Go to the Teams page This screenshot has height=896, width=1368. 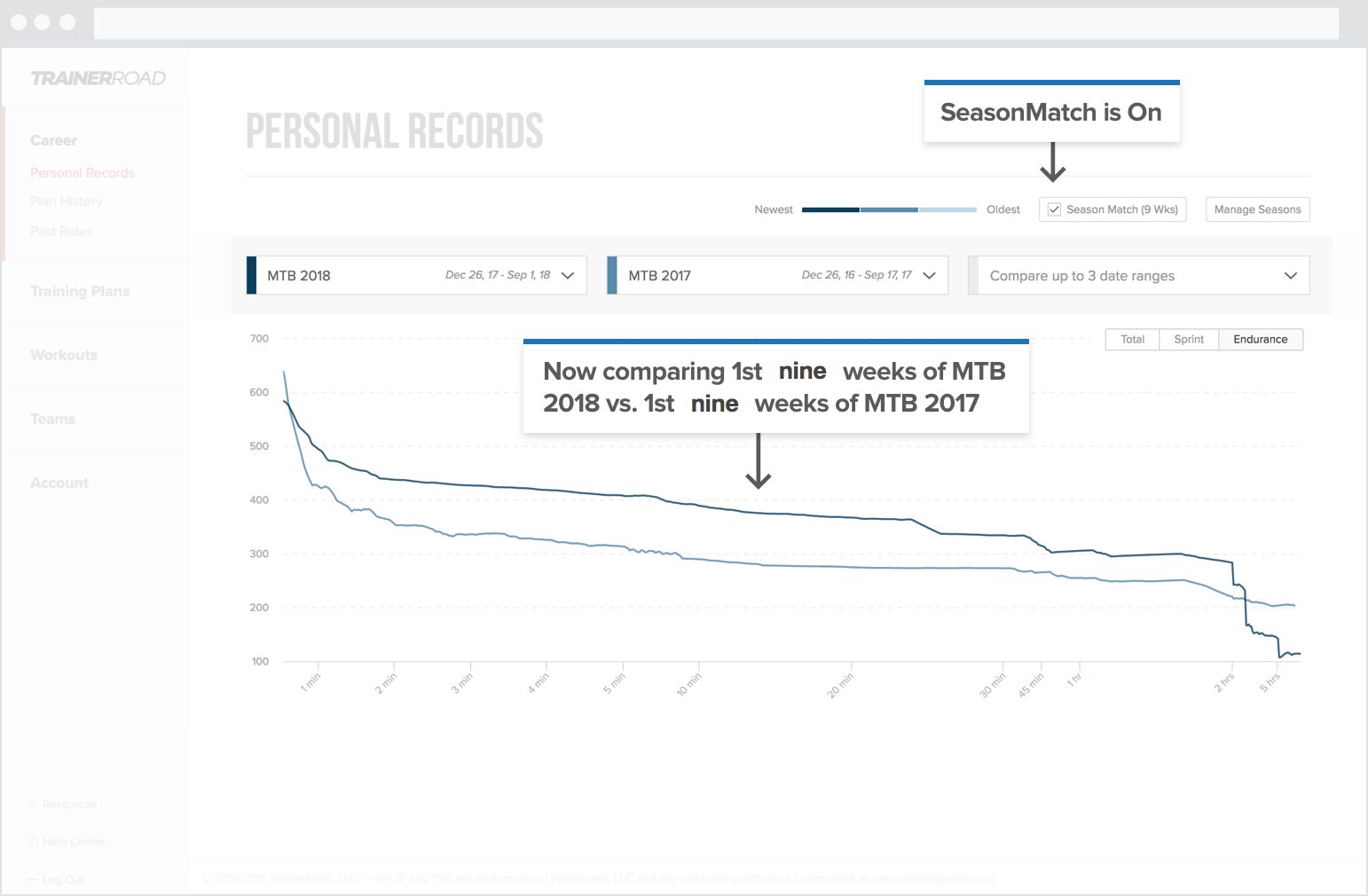[x=52, y=419]
